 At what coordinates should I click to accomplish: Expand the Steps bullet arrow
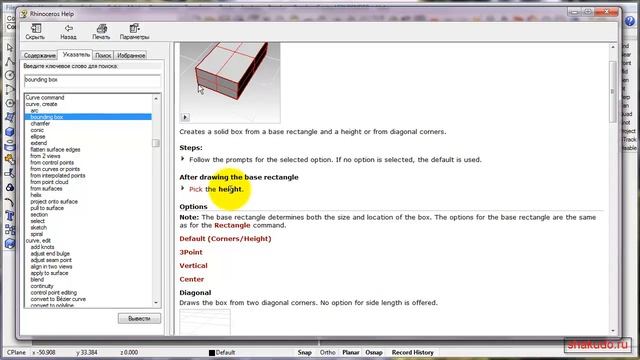[x=182, y=159]
